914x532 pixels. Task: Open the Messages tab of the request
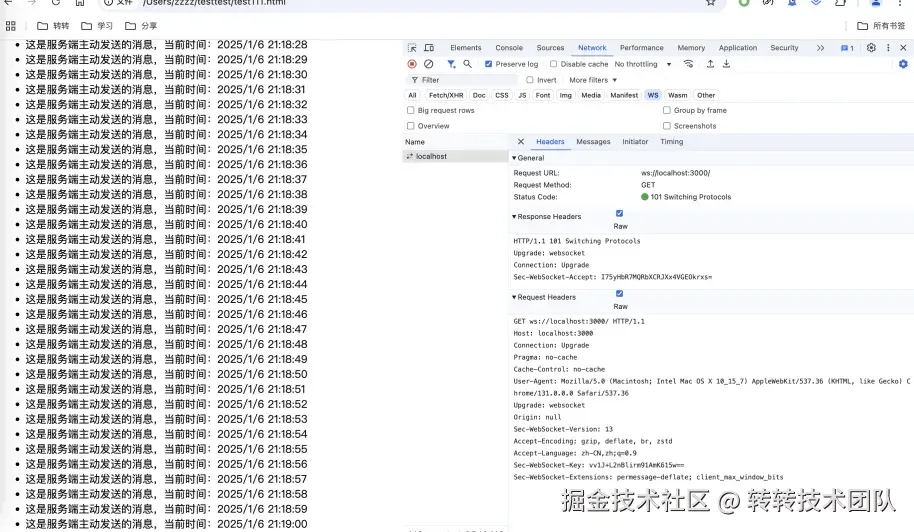point(593,142)
